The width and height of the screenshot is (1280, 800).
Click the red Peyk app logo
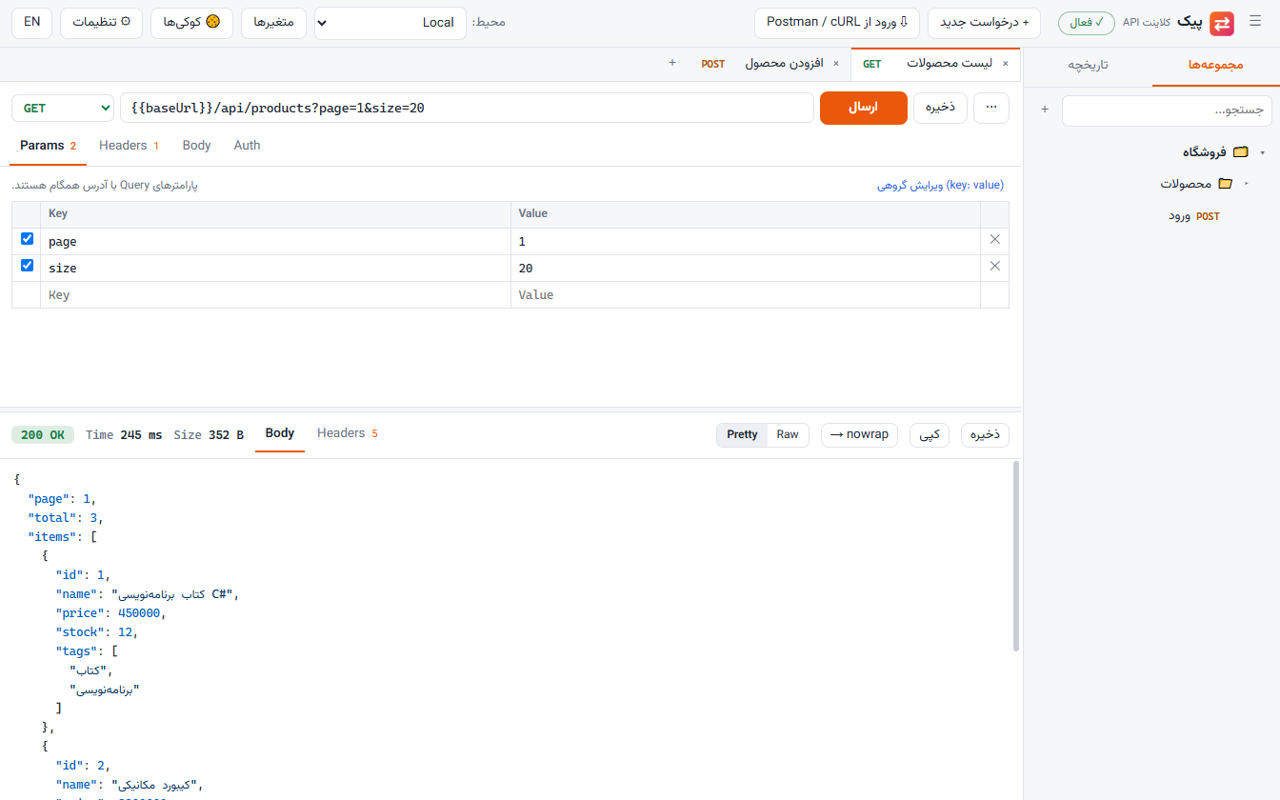point(1221,23)
